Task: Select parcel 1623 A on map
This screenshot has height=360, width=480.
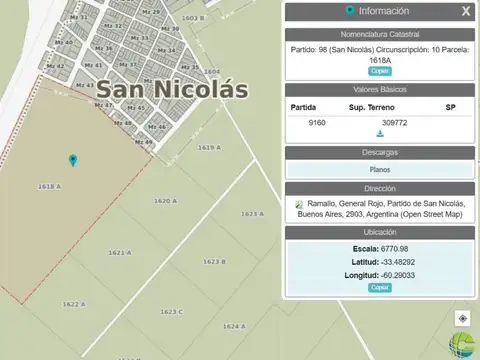Action: (x=252, y=214)
